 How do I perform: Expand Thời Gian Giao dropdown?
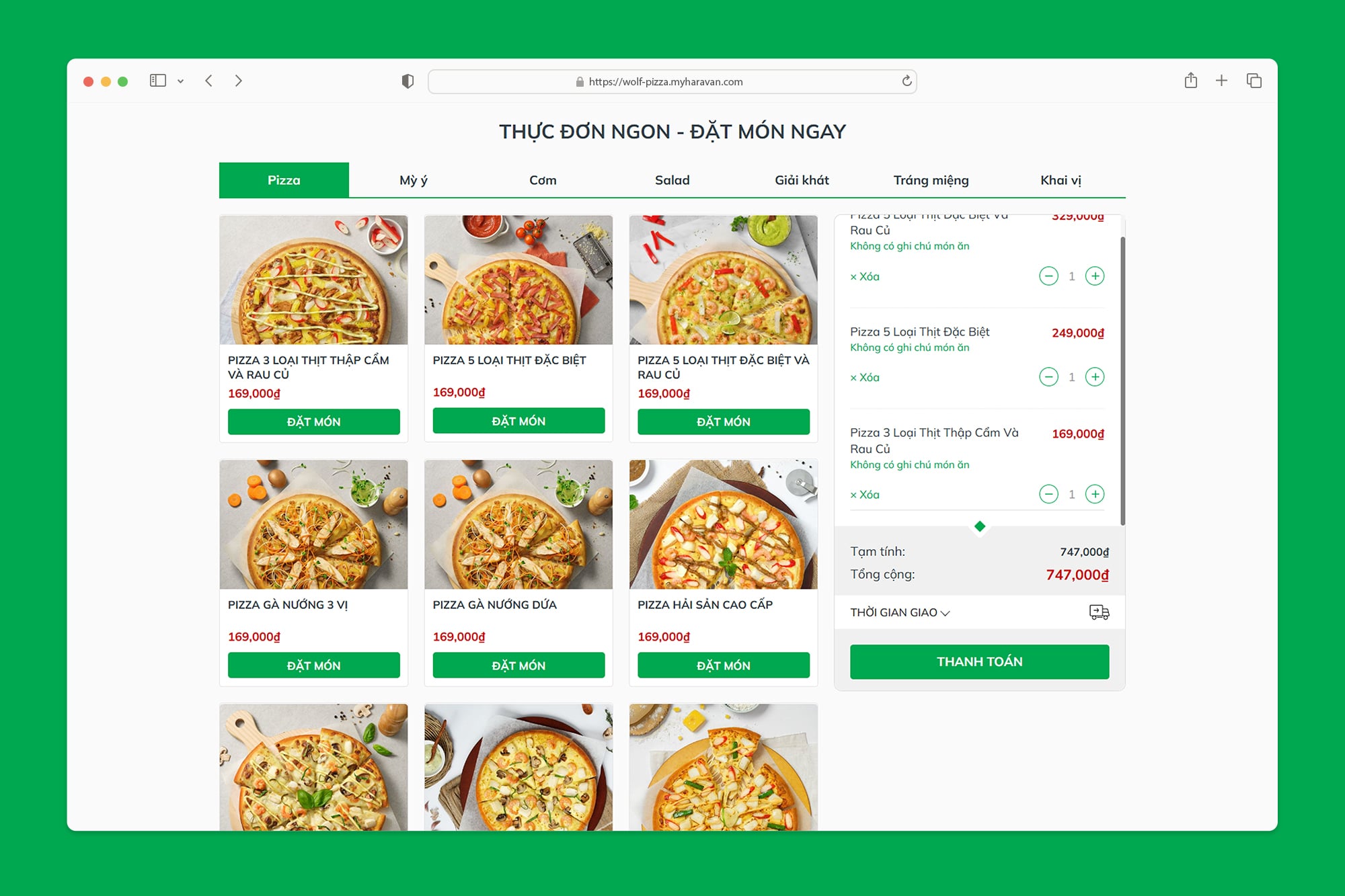900,612
